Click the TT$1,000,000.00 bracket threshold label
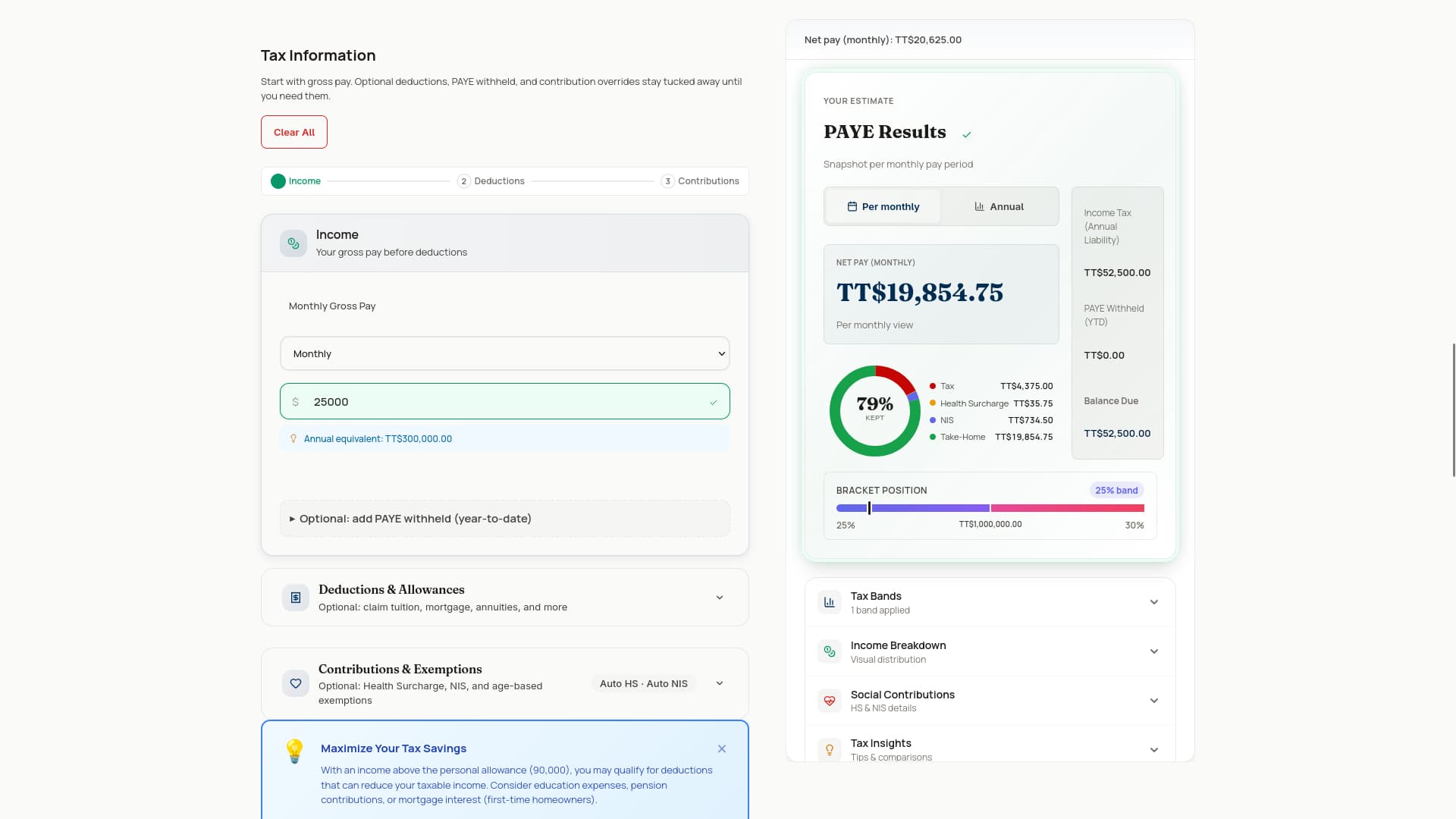This screenshot has height=819, width=1456. pyautogui.click(x=990, y=525)
